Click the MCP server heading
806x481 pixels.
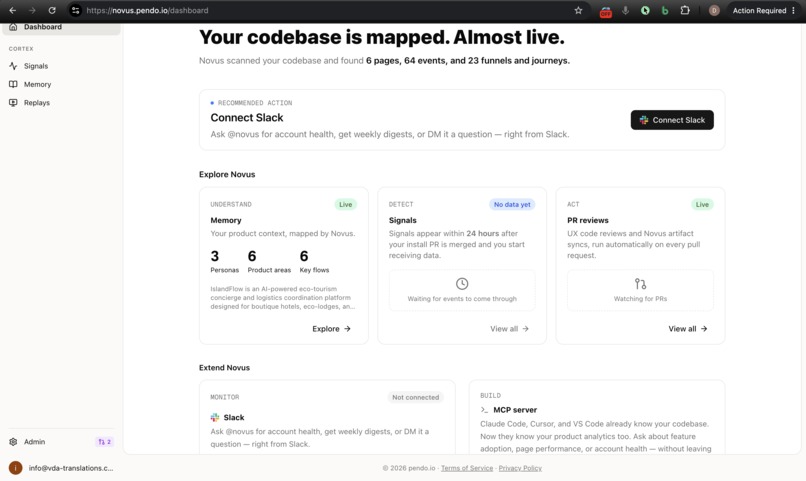(515, 410)
